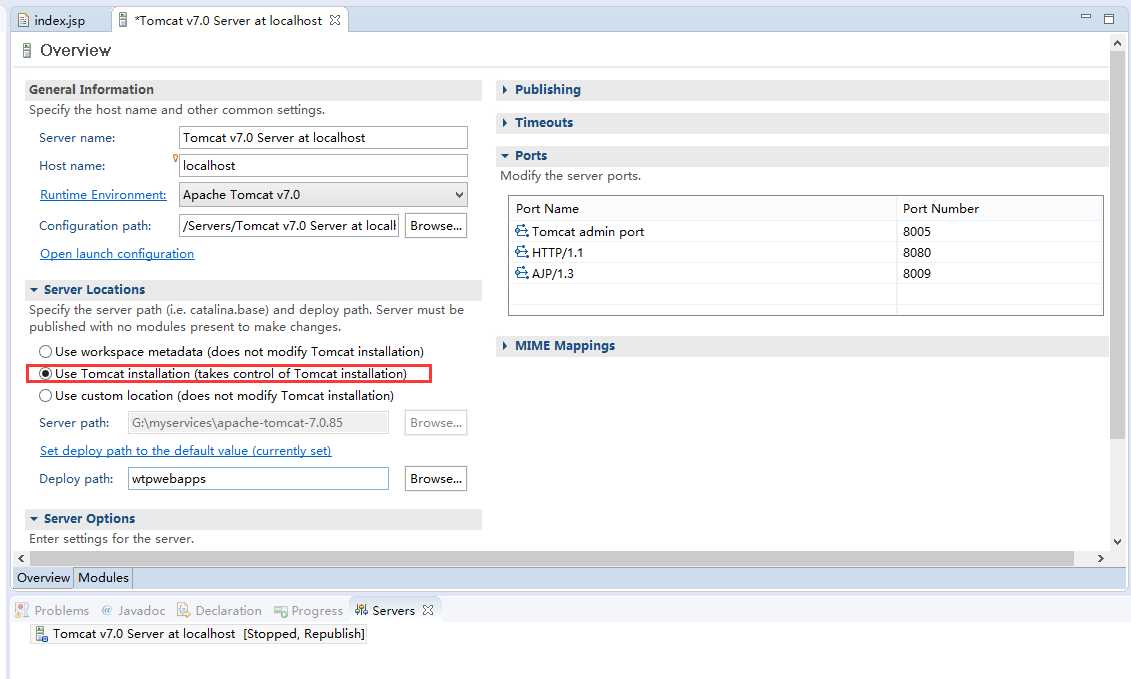Click the server icon beside Overview heading
This screenshot has width=1131, height=679.
[x=27, y=51]
